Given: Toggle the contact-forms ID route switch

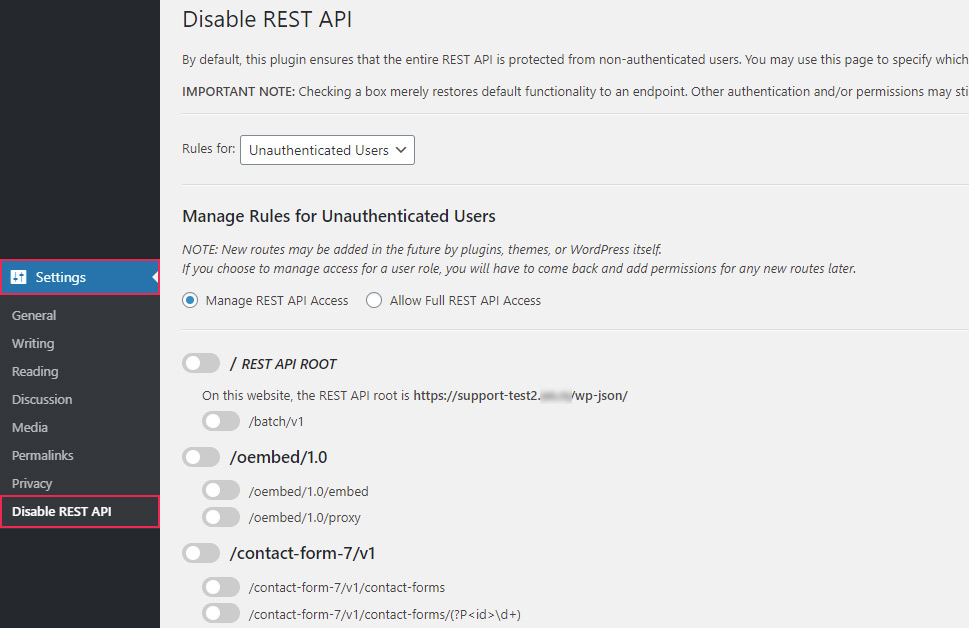Looking at the screenshot, I should pyautogui.click(x=221, y=613).
